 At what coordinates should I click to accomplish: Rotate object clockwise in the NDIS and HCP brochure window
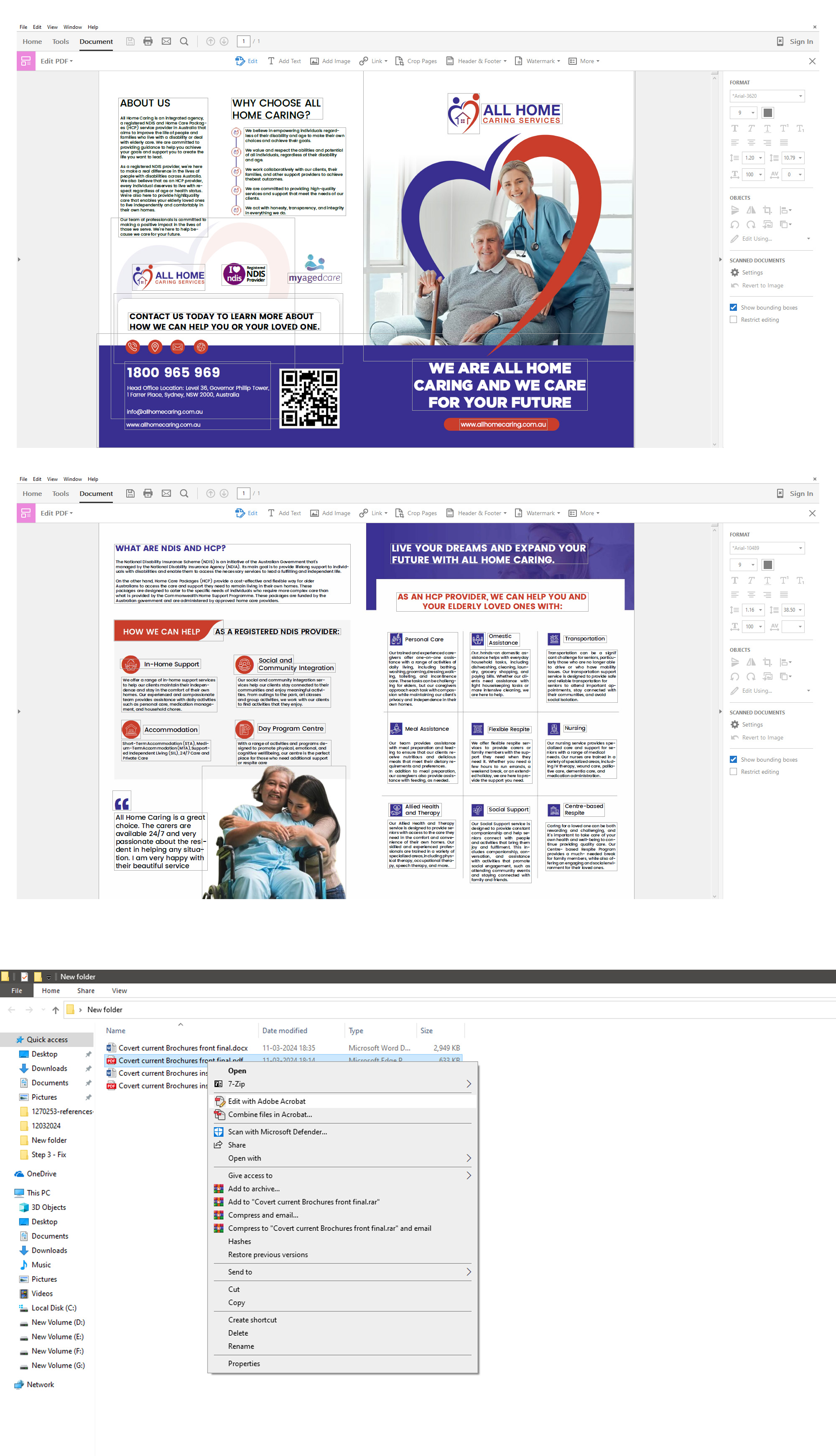(x=751, y=677)
